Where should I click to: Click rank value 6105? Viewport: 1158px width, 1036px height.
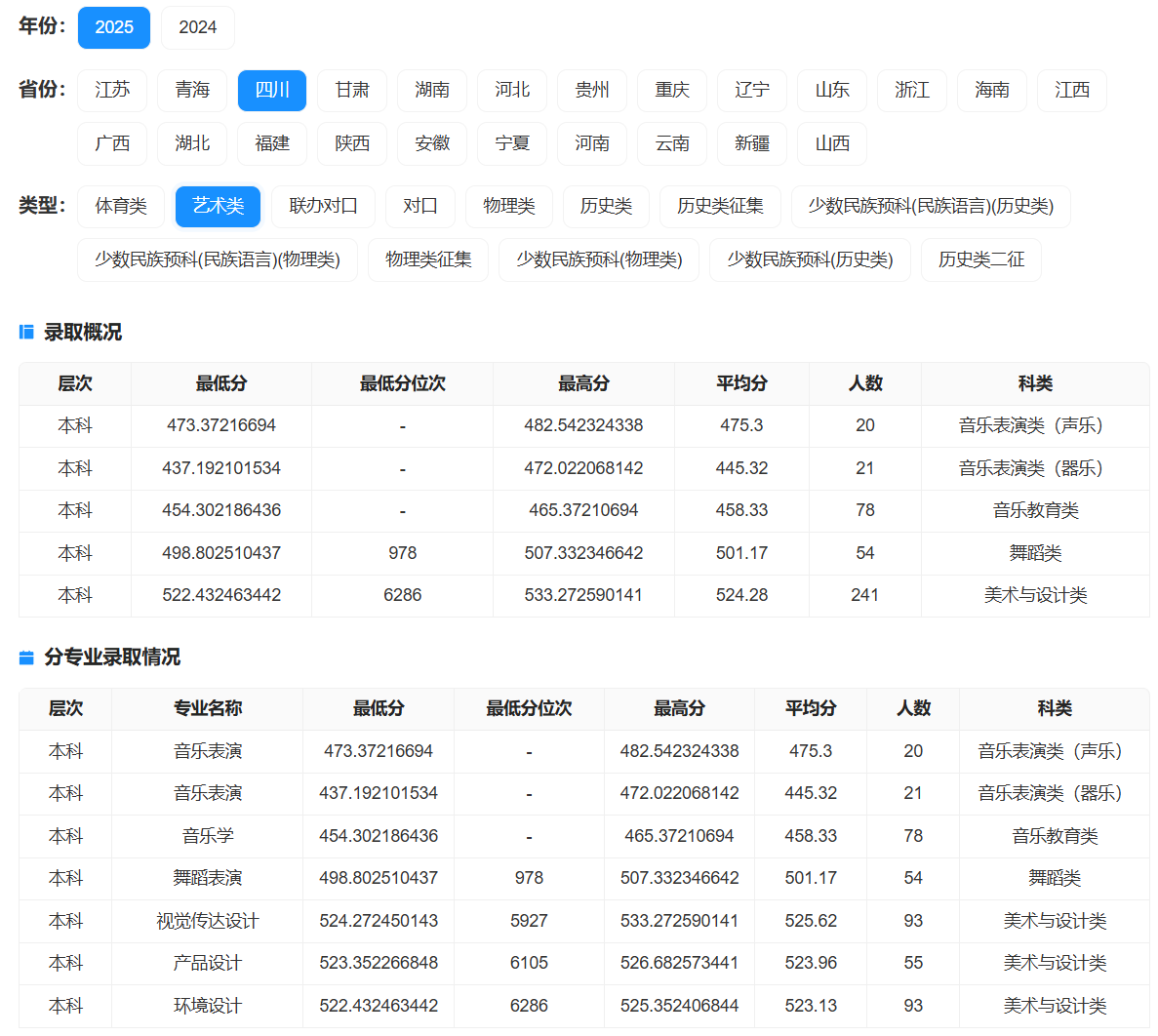click(529, 963)
